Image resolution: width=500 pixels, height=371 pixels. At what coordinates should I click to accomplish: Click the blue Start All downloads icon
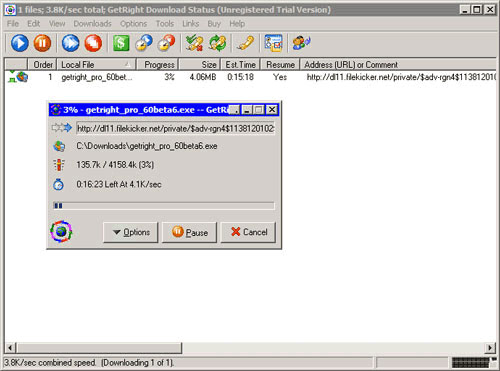pyautogui.click(x=70, y=43)
